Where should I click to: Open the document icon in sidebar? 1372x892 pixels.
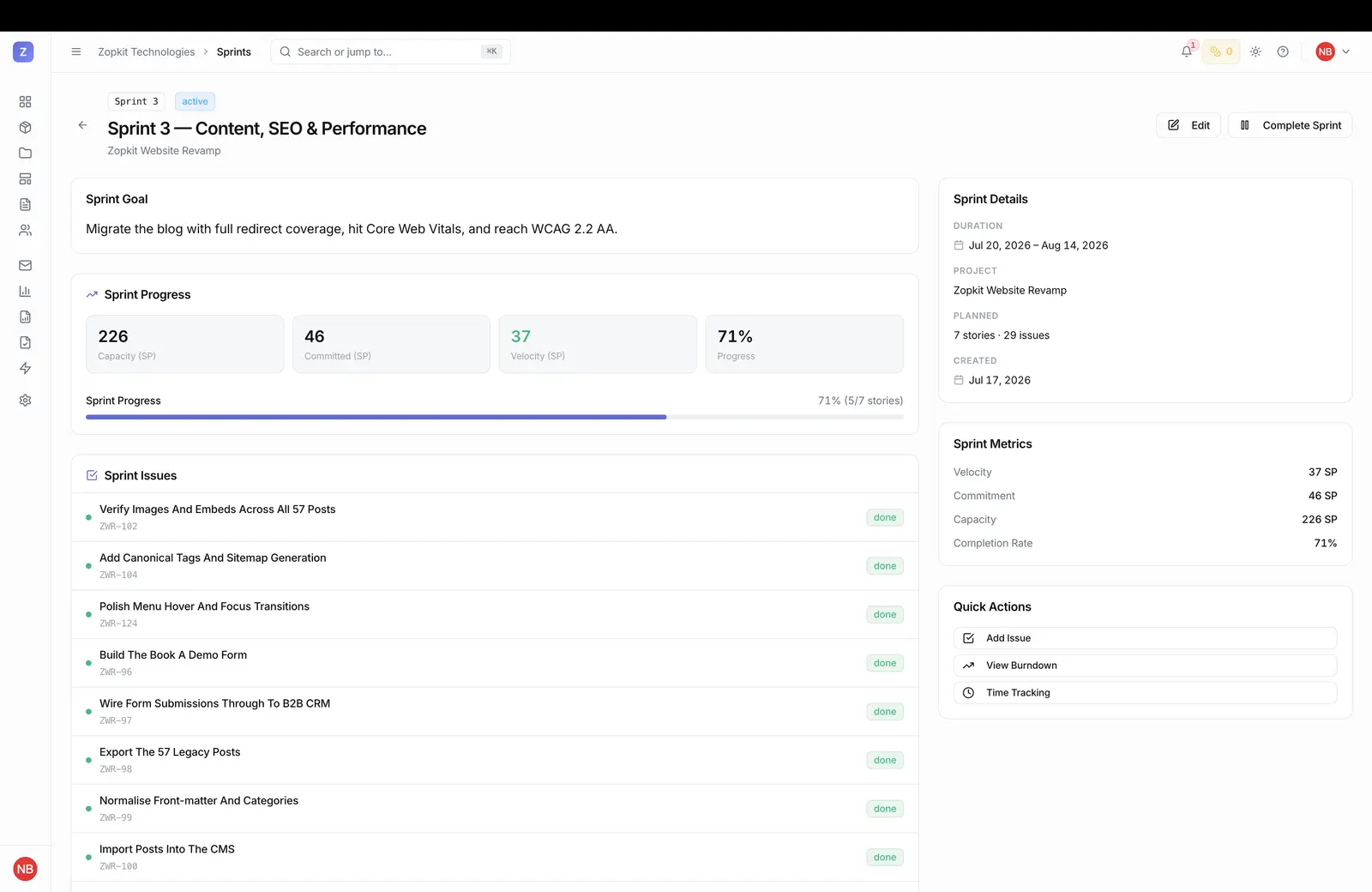tap(25, 205)
